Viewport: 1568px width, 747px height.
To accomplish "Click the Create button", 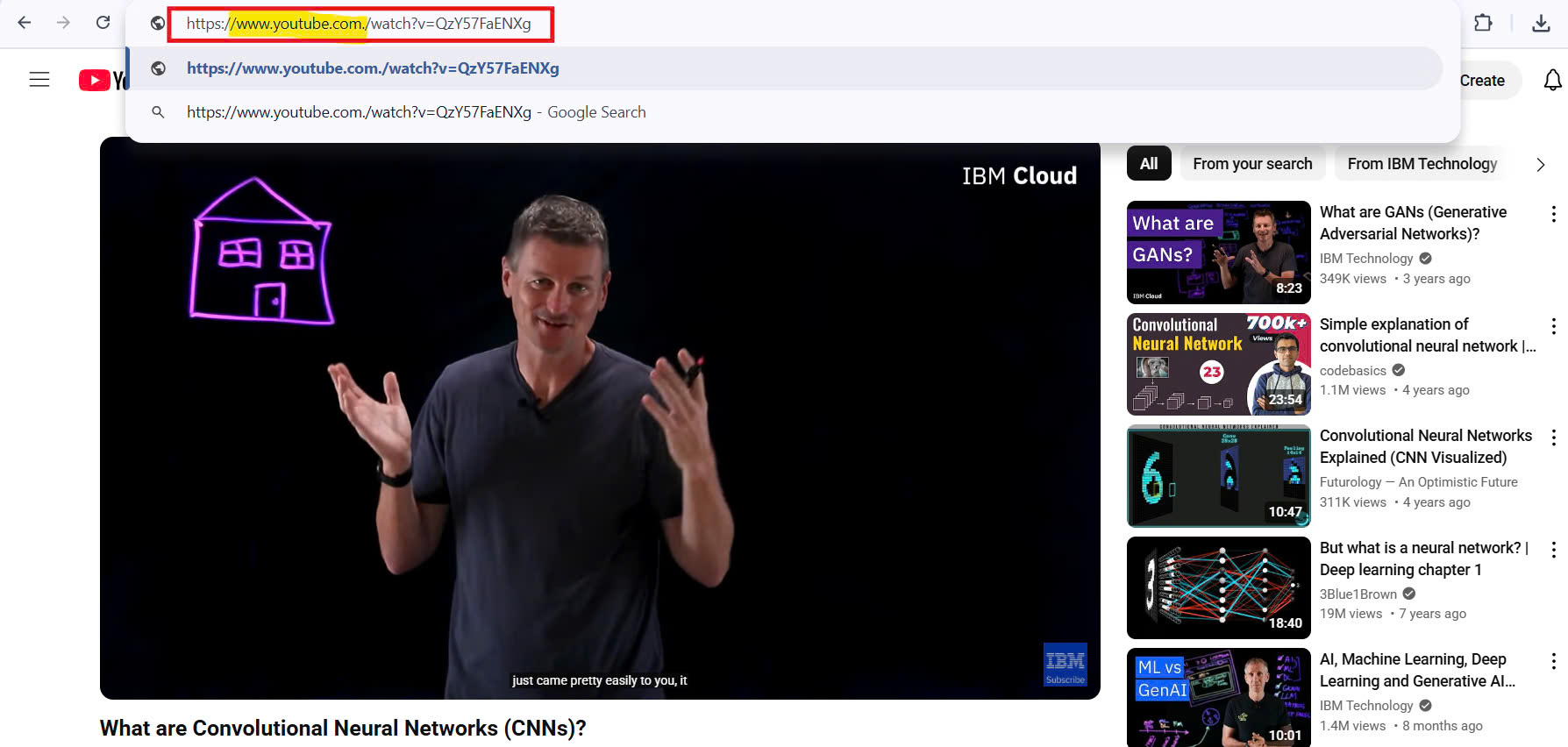I will (x=1482, y=81).
